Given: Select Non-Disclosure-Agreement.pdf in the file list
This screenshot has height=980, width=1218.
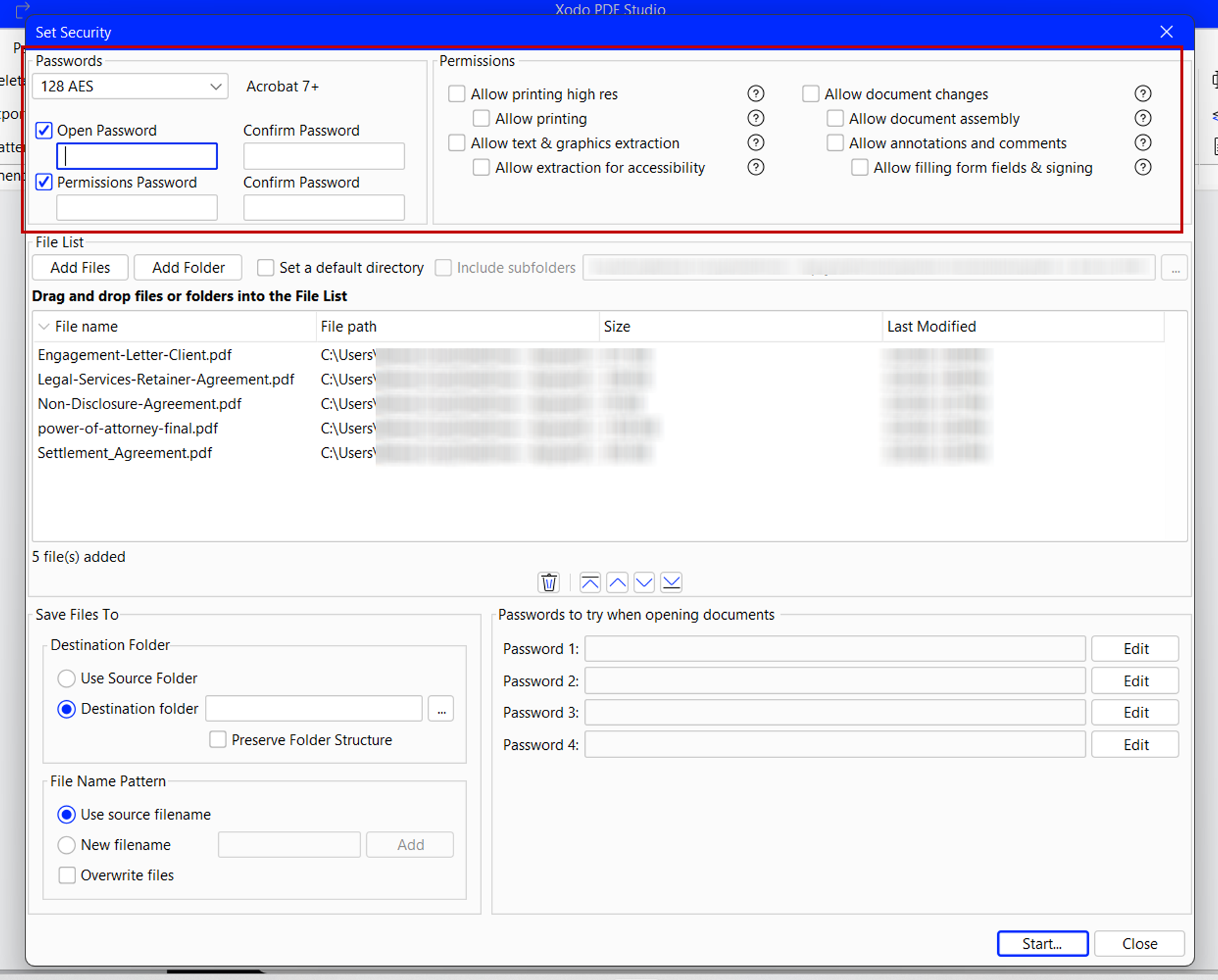Looking at the screenshot, I should click(x=140, y=404).
